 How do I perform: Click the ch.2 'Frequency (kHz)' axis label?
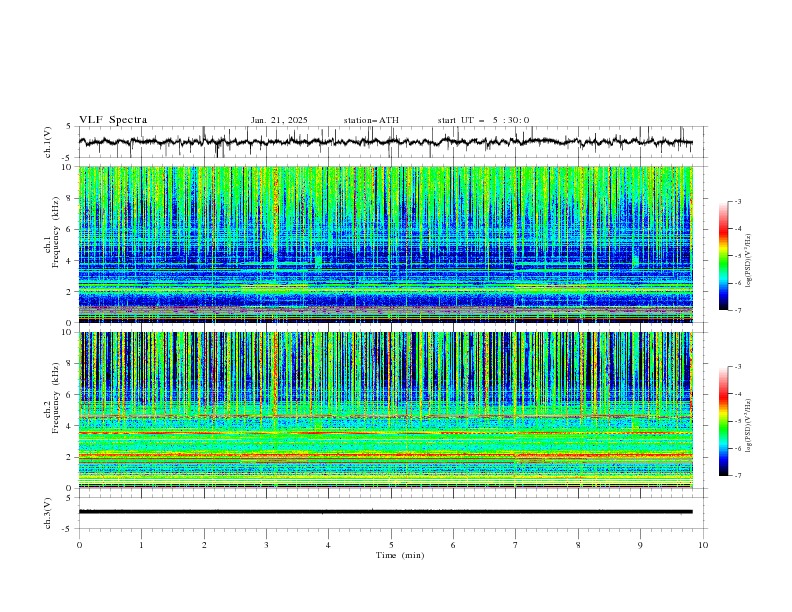point(55,398)
